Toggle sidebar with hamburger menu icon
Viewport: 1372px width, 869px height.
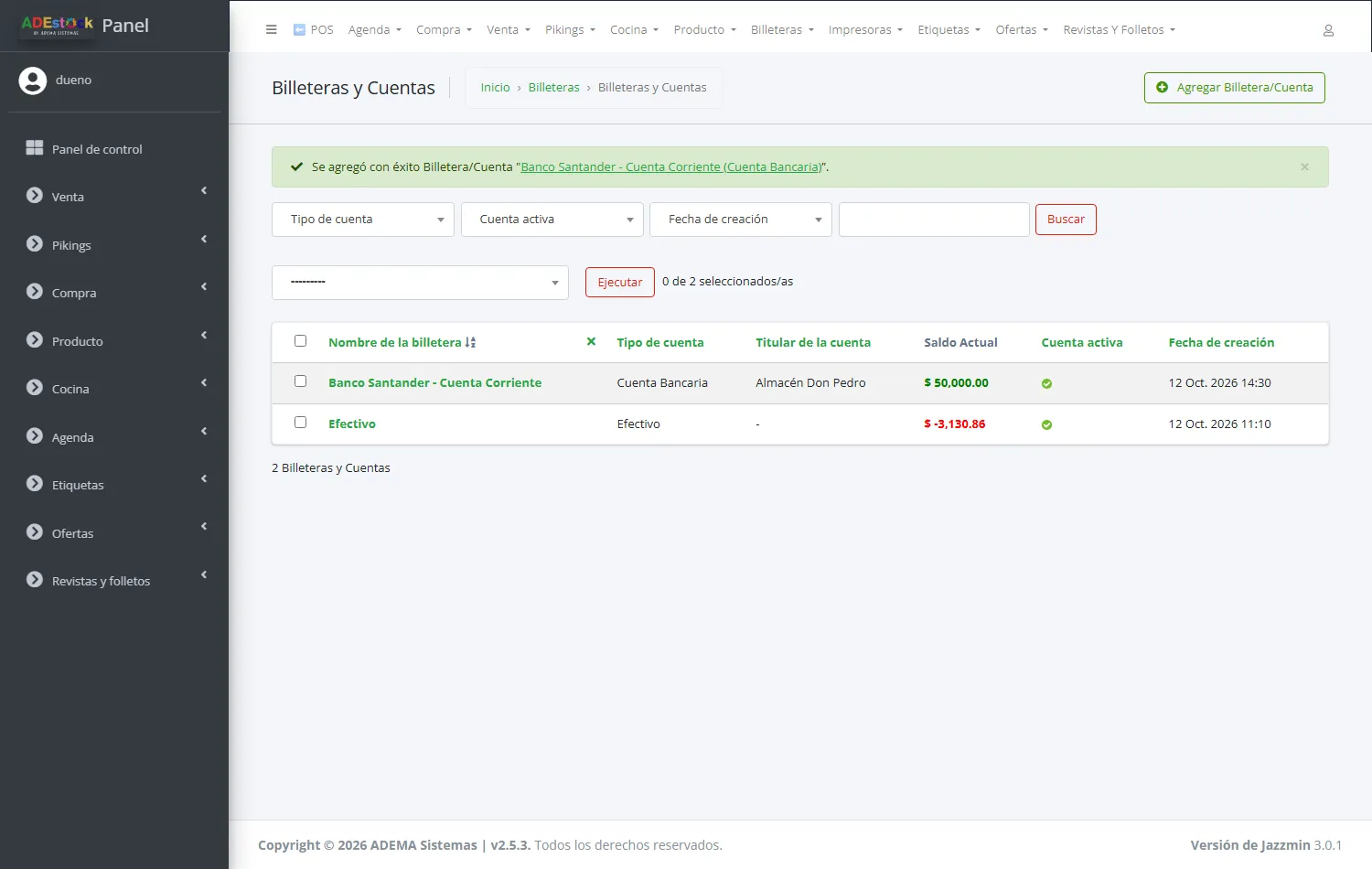pos(271,29)
